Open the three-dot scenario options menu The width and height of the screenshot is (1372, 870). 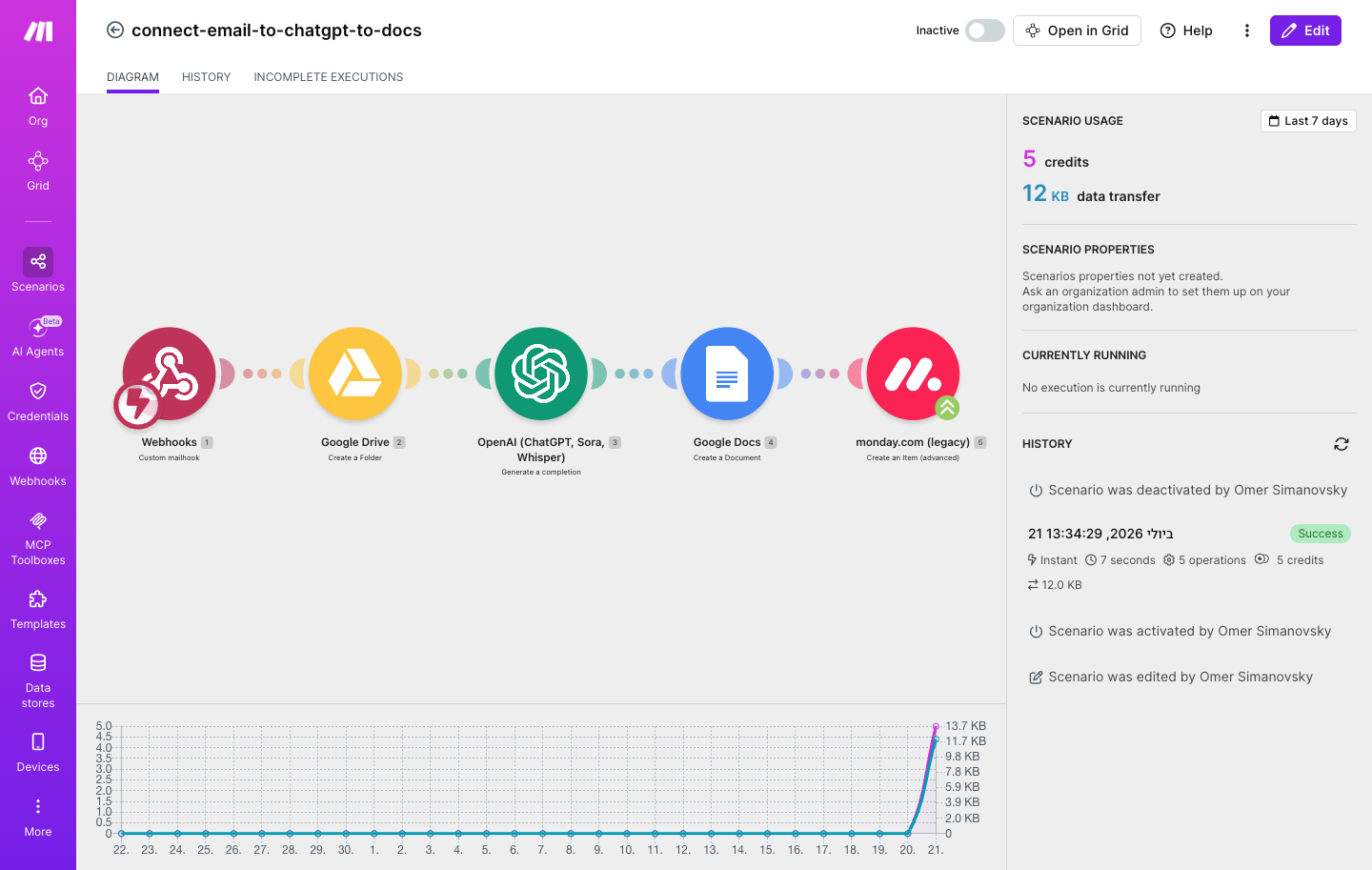(1246, 30)
